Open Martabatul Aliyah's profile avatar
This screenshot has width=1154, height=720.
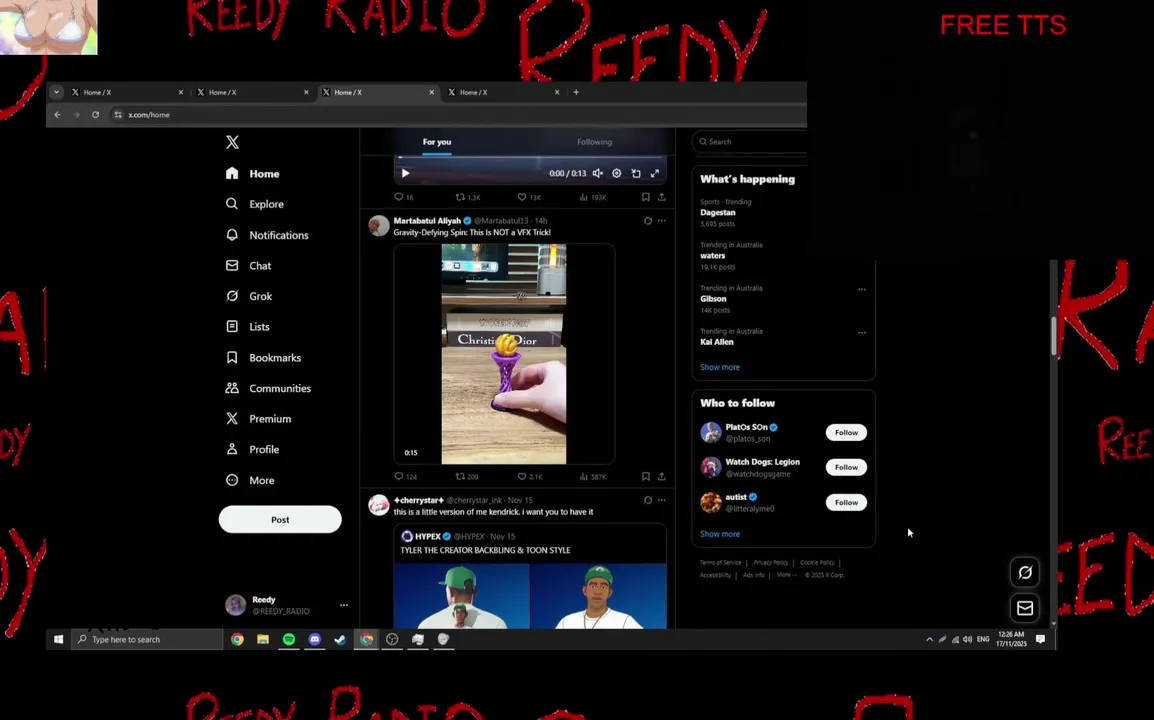(x=378, y=225)
